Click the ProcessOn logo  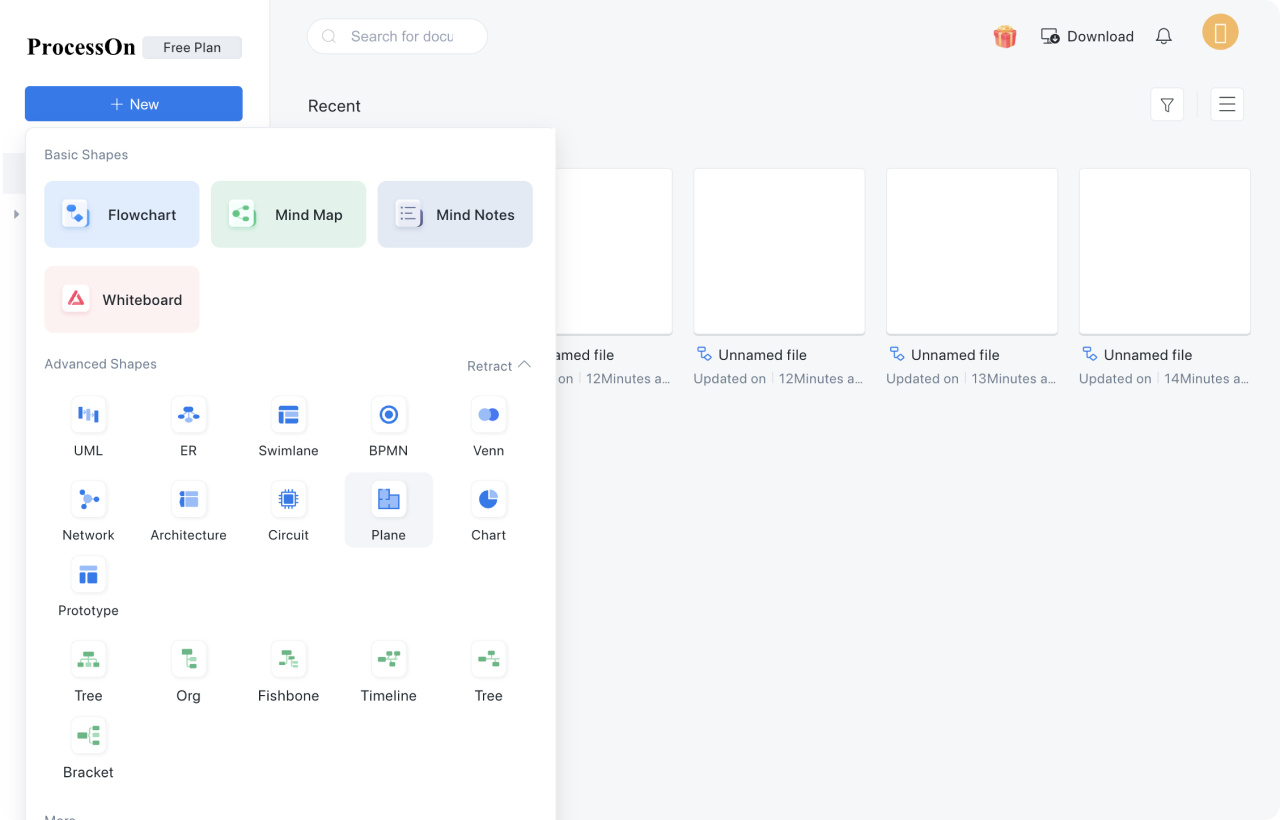click(81, 47)
